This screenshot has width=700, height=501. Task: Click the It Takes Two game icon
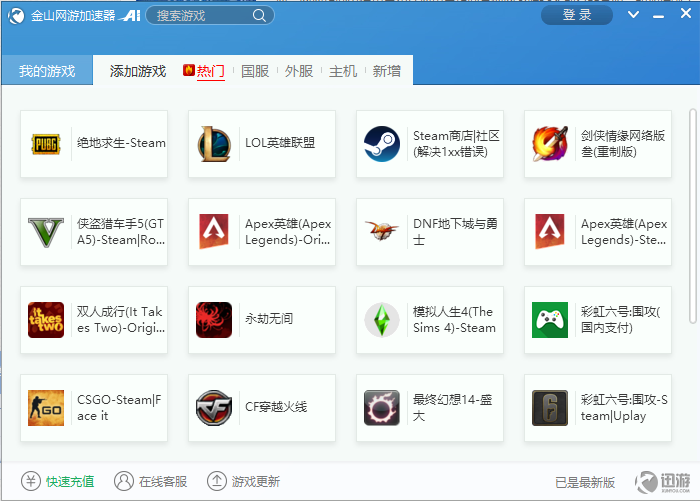coord(46,320)
